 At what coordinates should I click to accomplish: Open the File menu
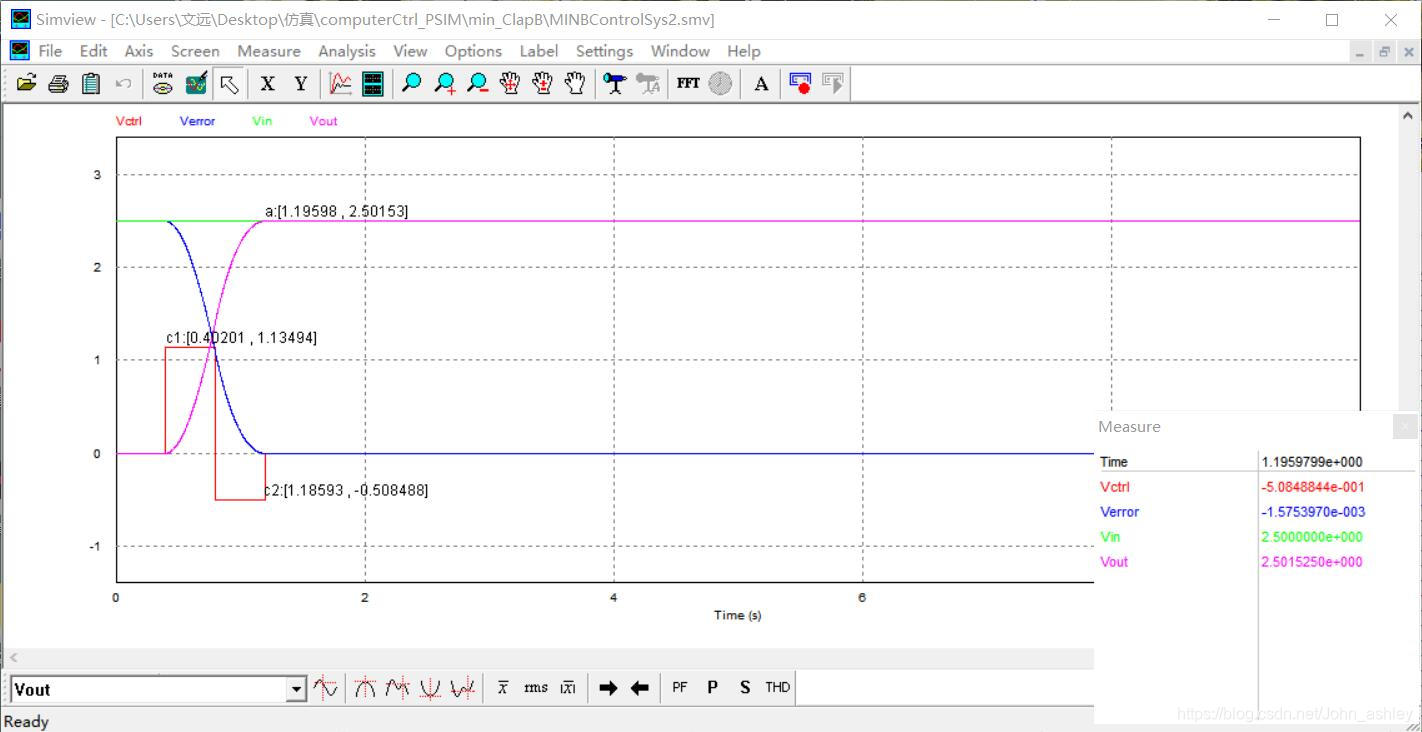click(50, 51)
